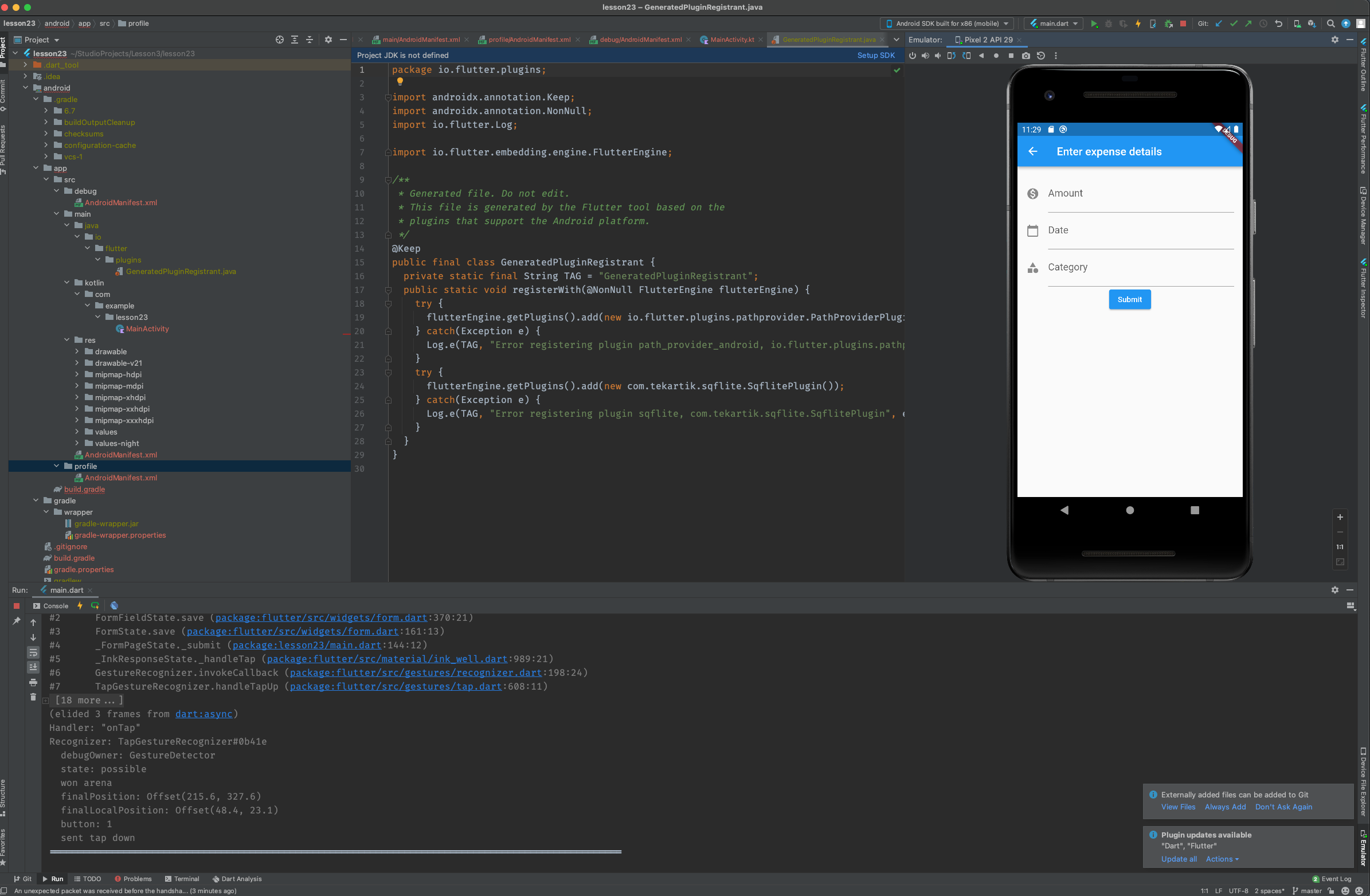Clear console with trash icon

[33, 697]
